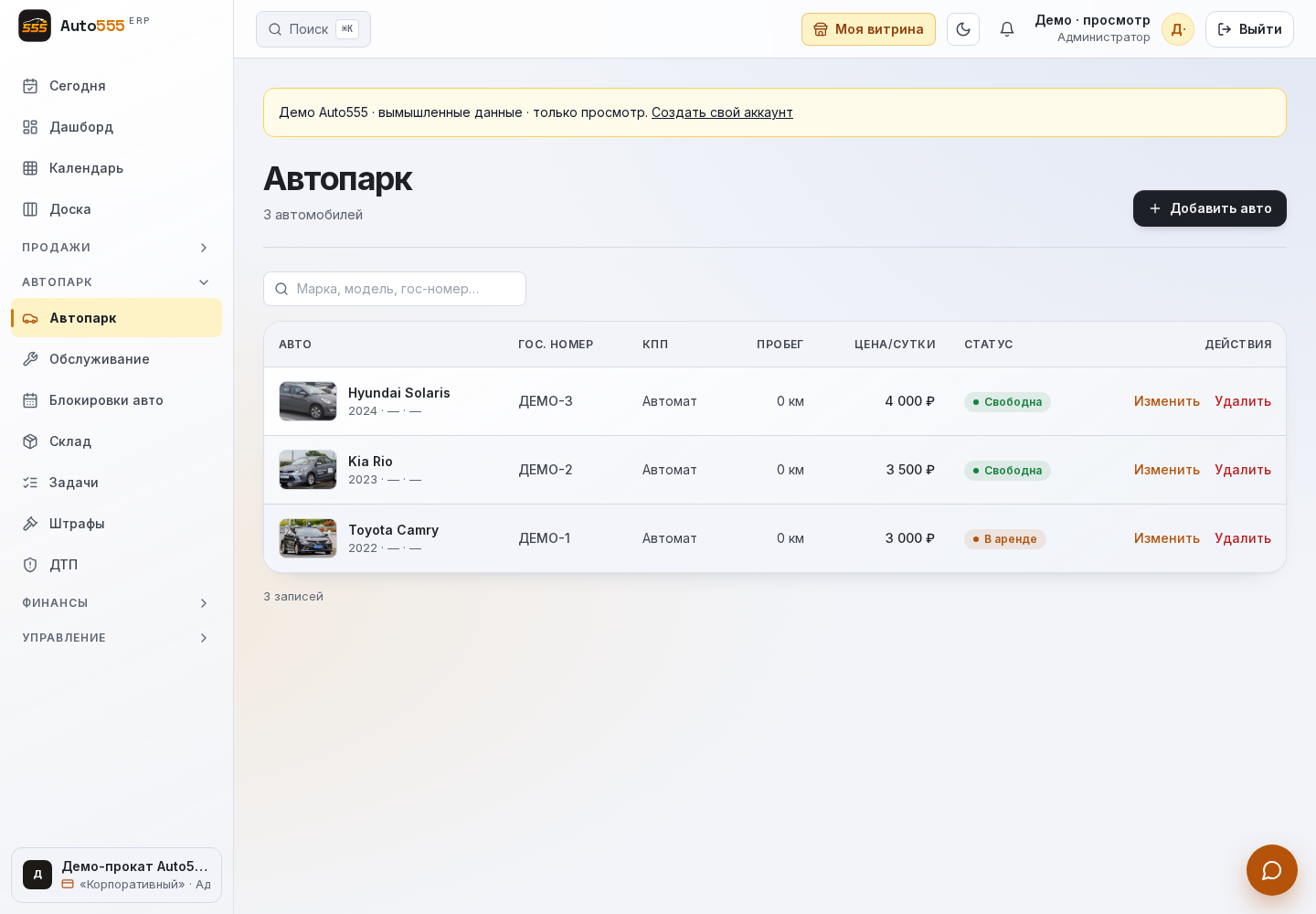Collapse the АВТОПАРК sidebar section

(x=116, y=282)
